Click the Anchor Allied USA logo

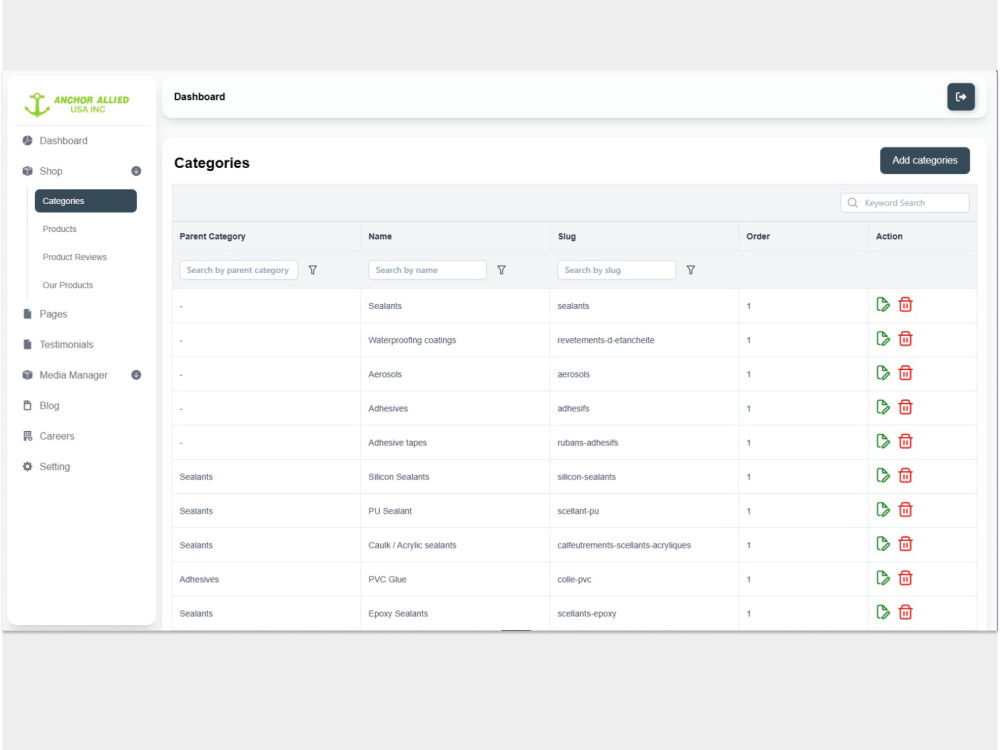coord(77,104)
